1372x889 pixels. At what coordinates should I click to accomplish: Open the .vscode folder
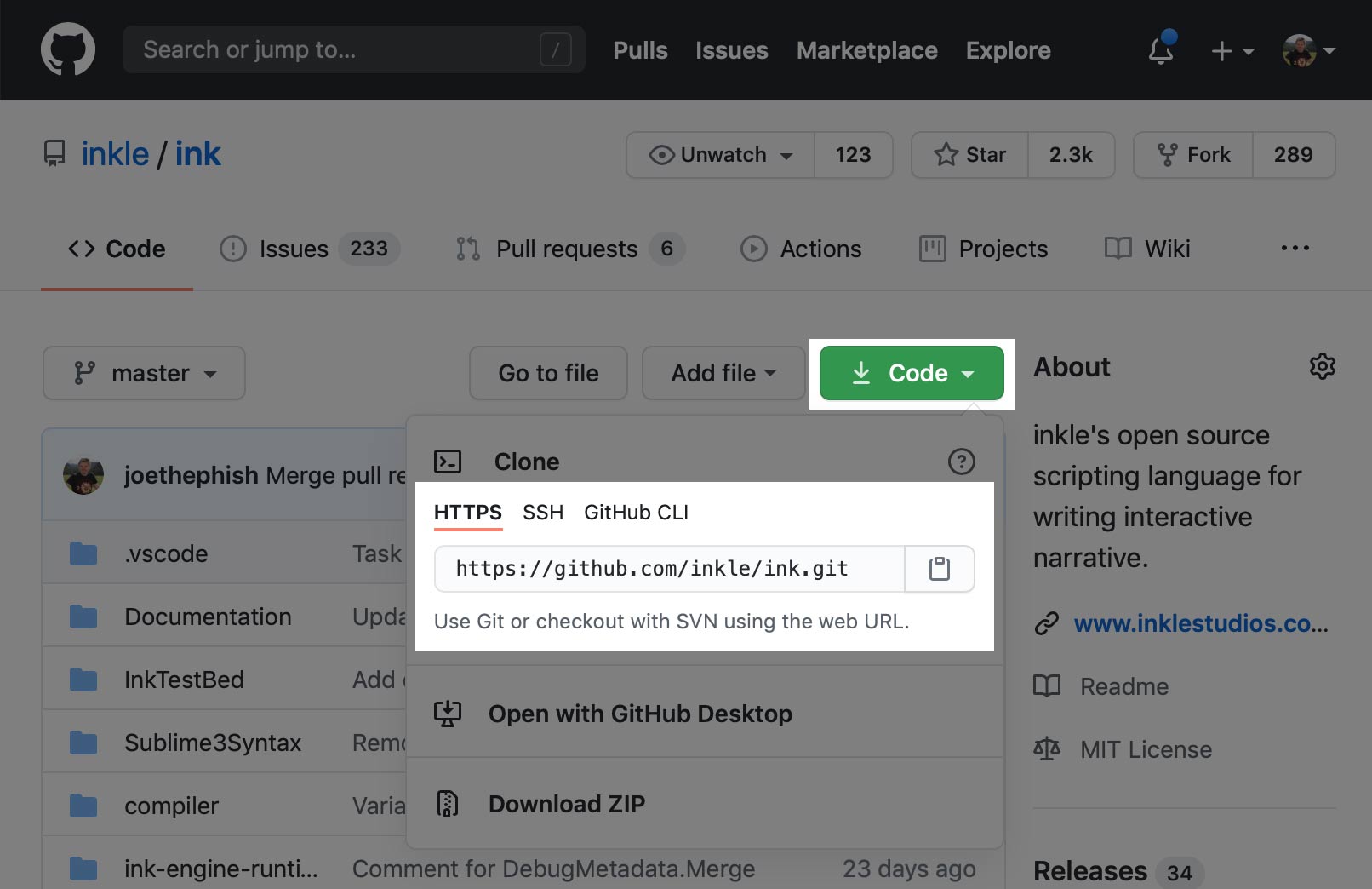click(166, 553)
